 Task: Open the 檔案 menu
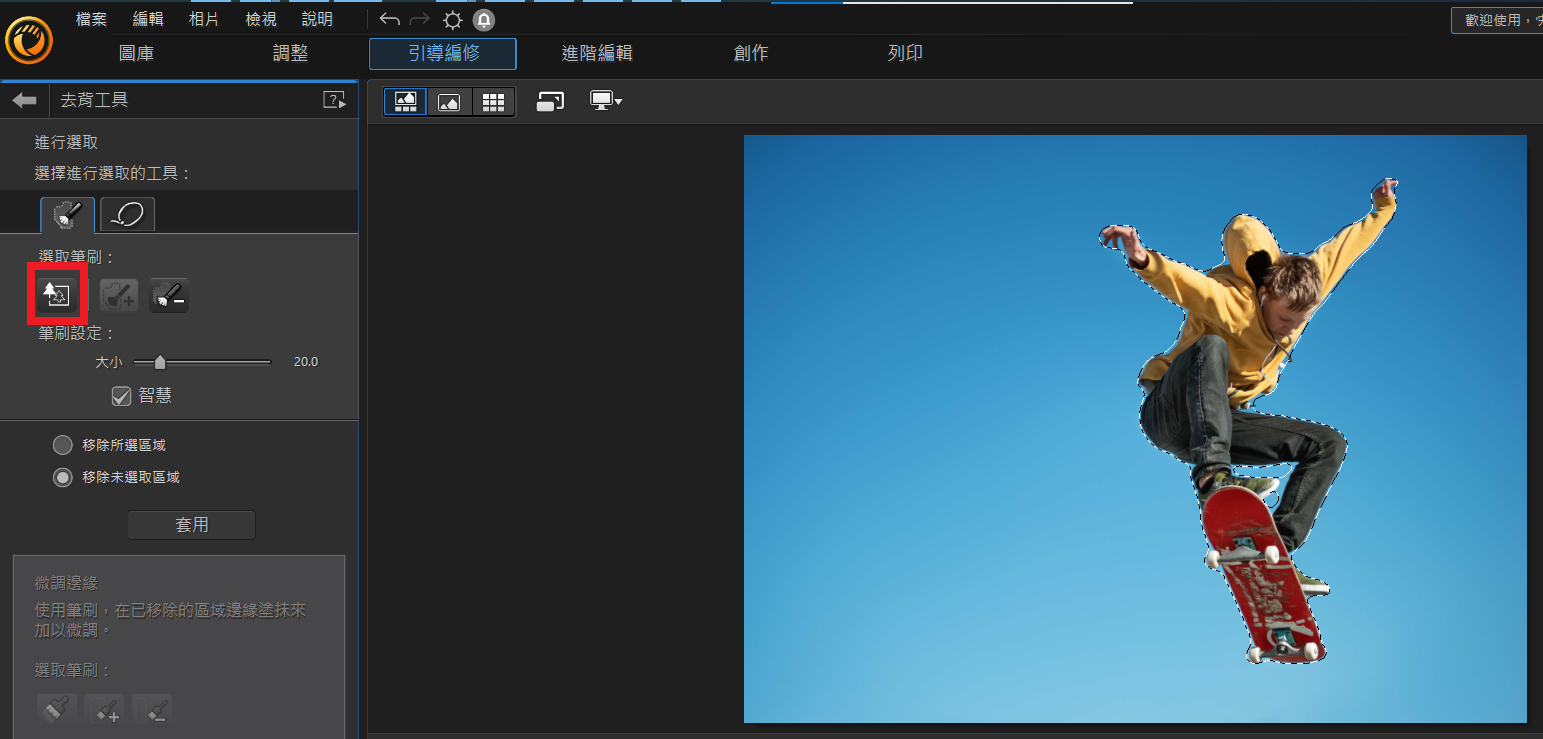(x=91, y=19)
